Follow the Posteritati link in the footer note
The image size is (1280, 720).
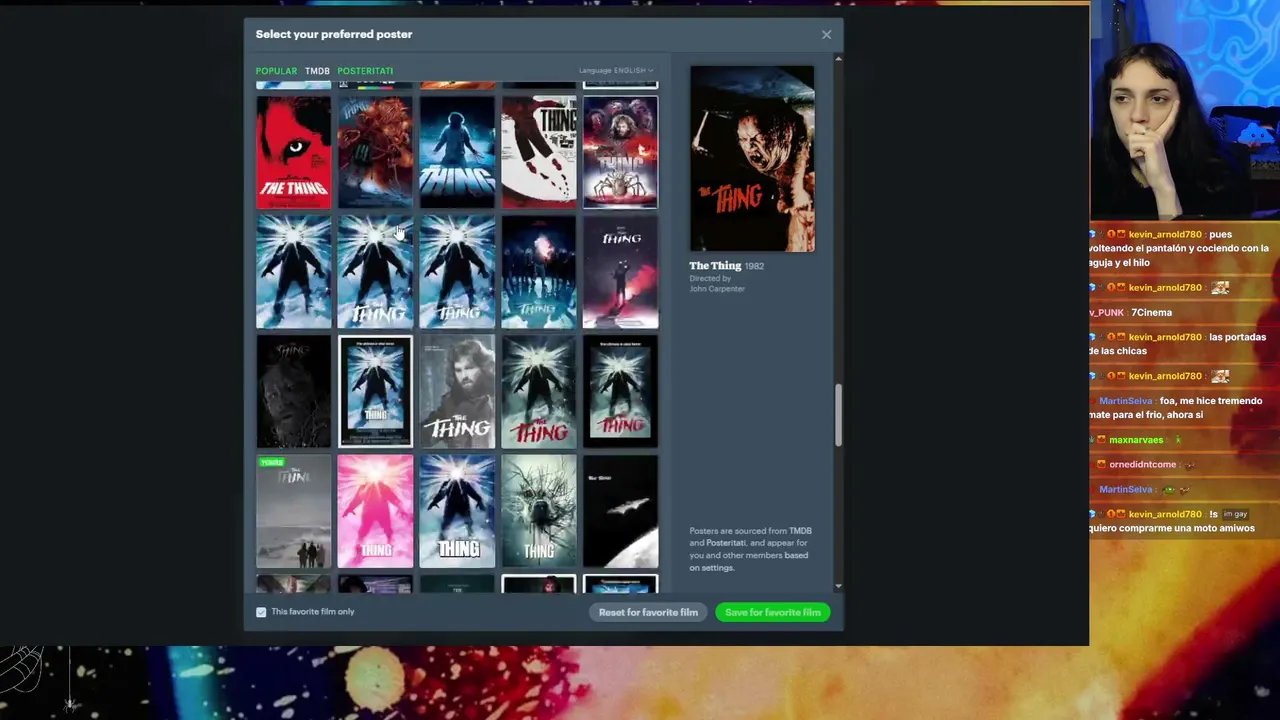[x=727, y=543]
